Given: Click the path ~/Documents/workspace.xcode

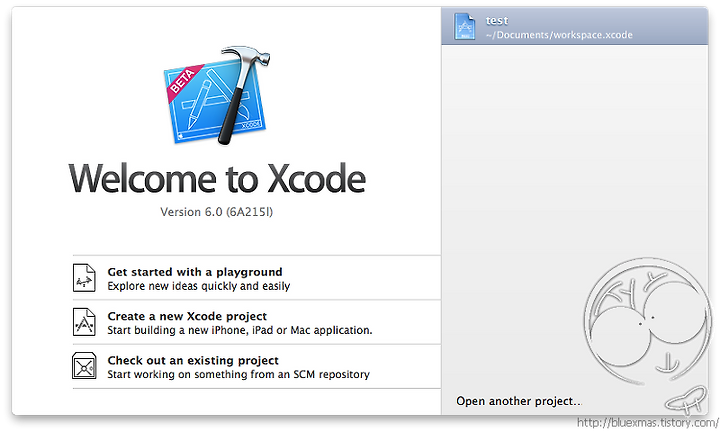Looking at the screenshot, I should click(559, 35).
